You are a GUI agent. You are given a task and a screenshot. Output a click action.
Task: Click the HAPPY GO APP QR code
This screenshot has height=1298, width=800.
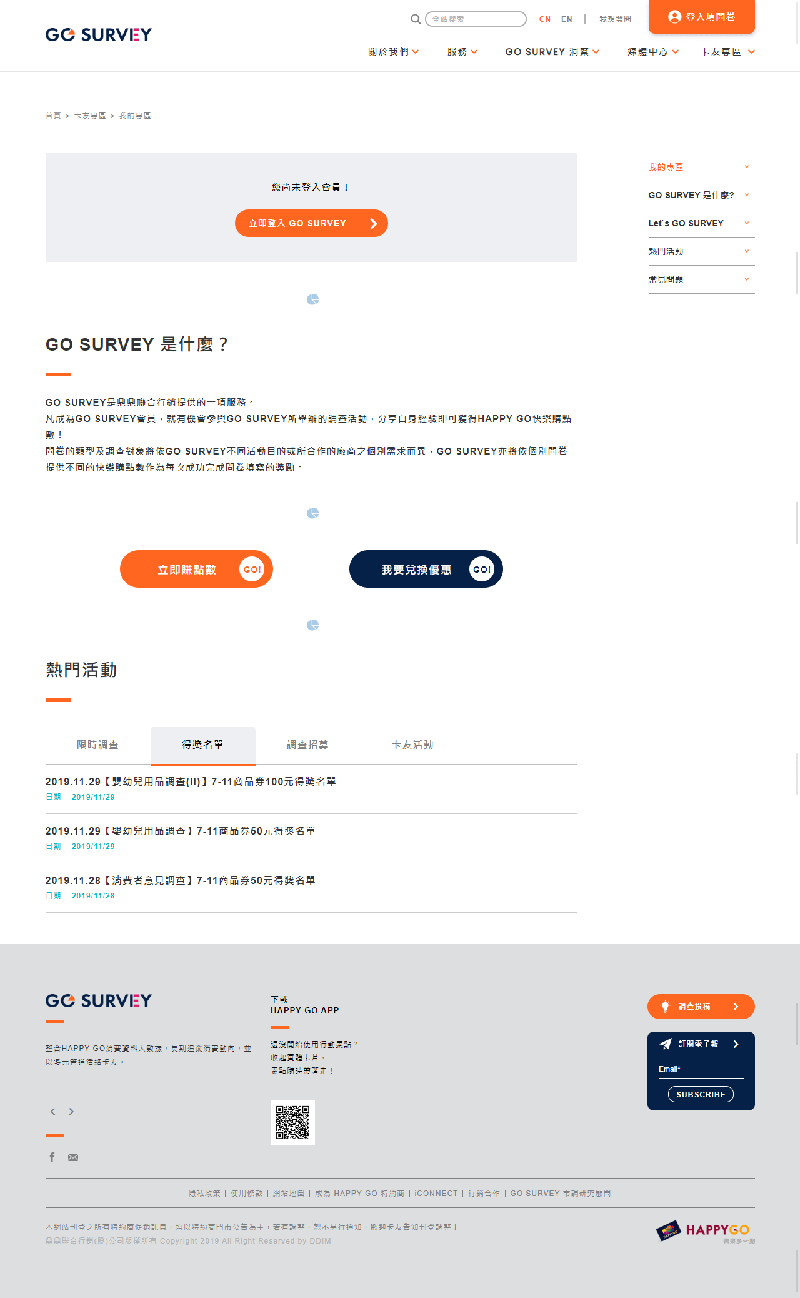tap(293, 1122)
